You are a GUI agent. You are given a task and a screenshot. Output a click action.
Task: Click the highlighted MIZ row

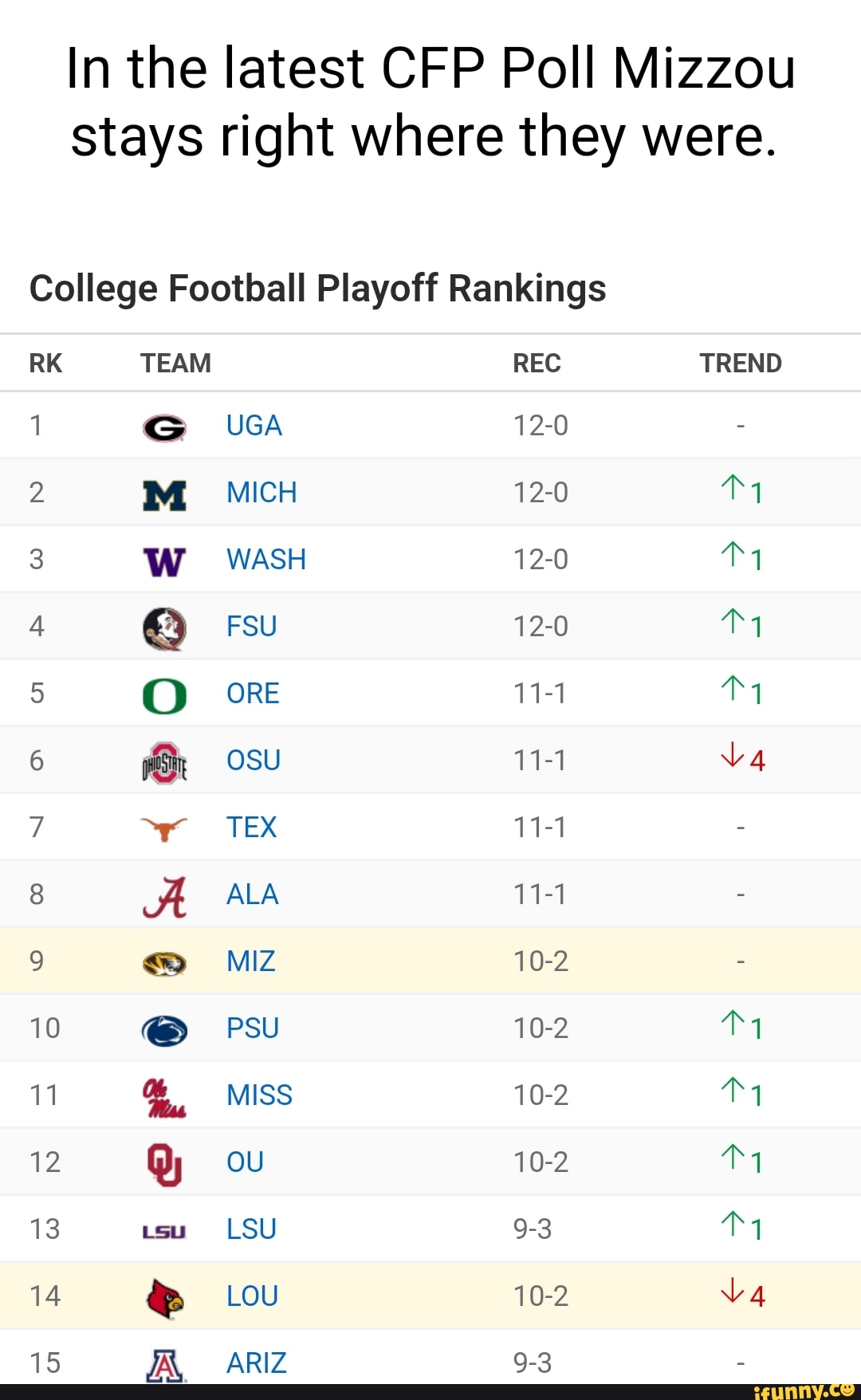tap(431, 961)
